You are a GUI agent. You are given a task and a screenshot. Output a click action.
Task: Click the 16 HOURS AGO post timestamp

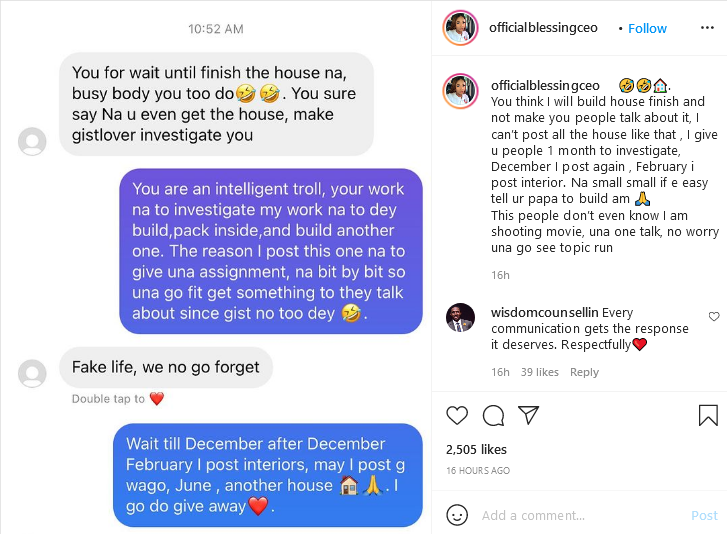(478, 470)
